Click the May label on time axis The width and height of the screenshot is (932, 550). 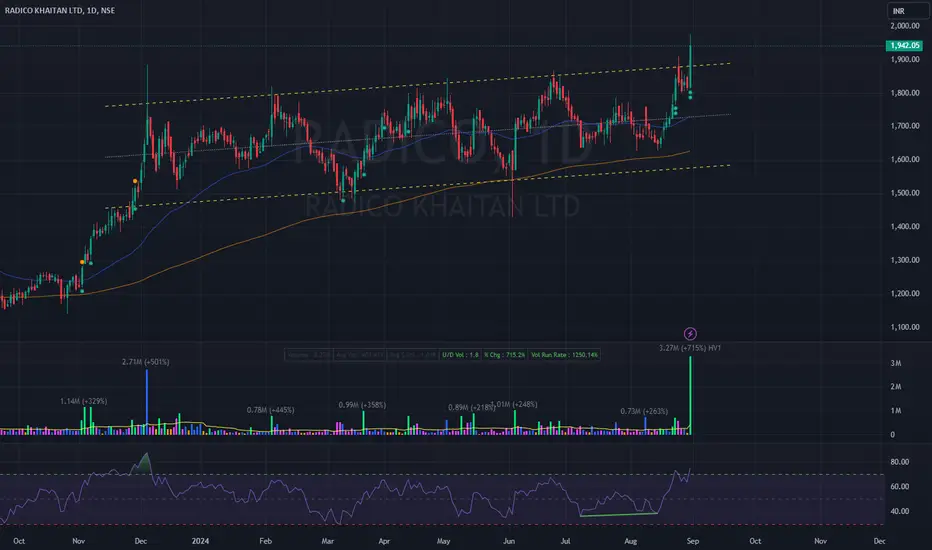click(443, 541)
